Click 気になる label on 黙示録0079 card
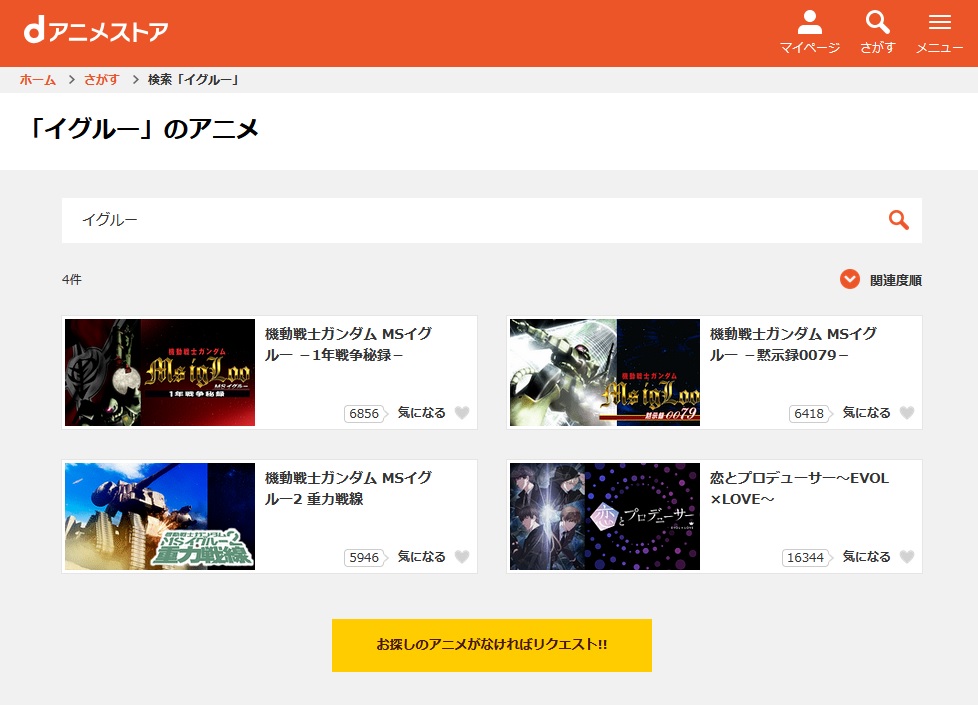The height and width of the screenshot is (705, 978). pos(866,413)
